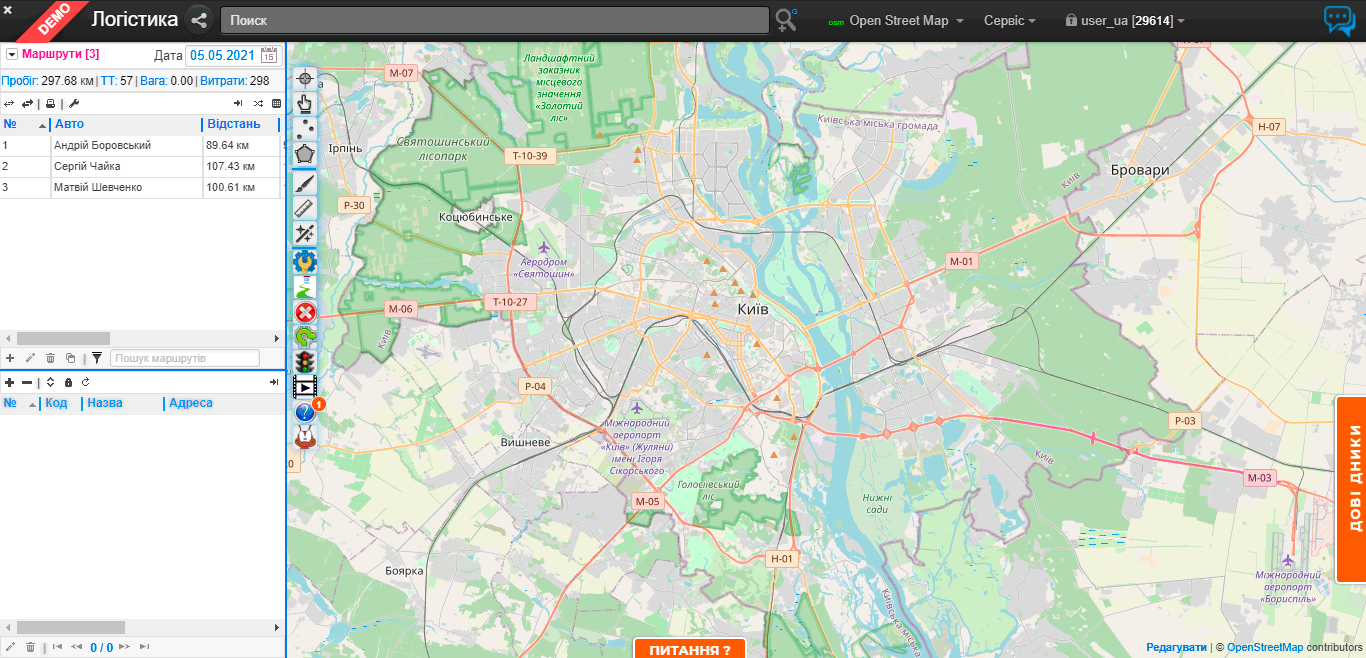
Task: Open the Сервіс menu
Action: (x=1009, y=21)
